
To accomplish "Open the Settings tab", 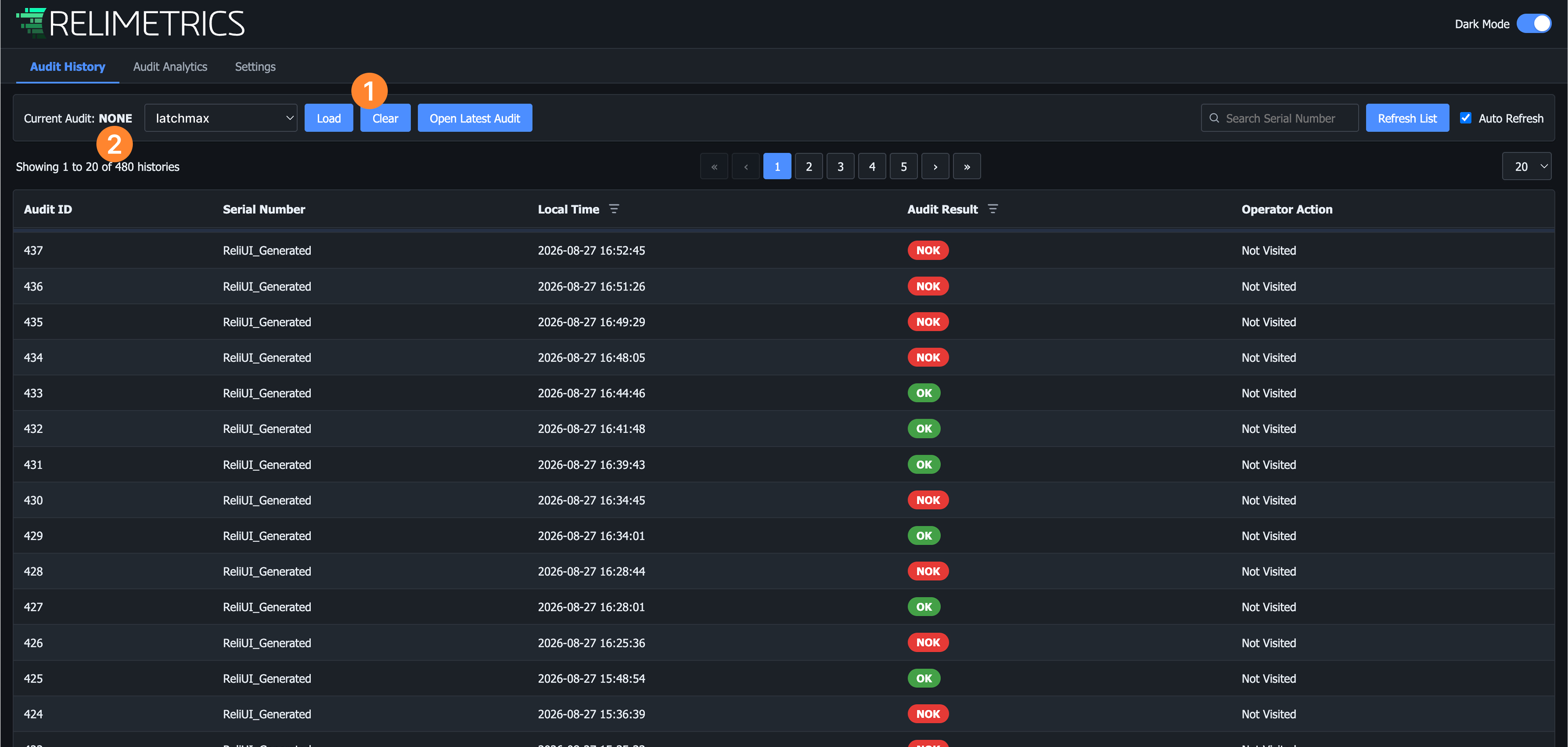I will (255, 66).
